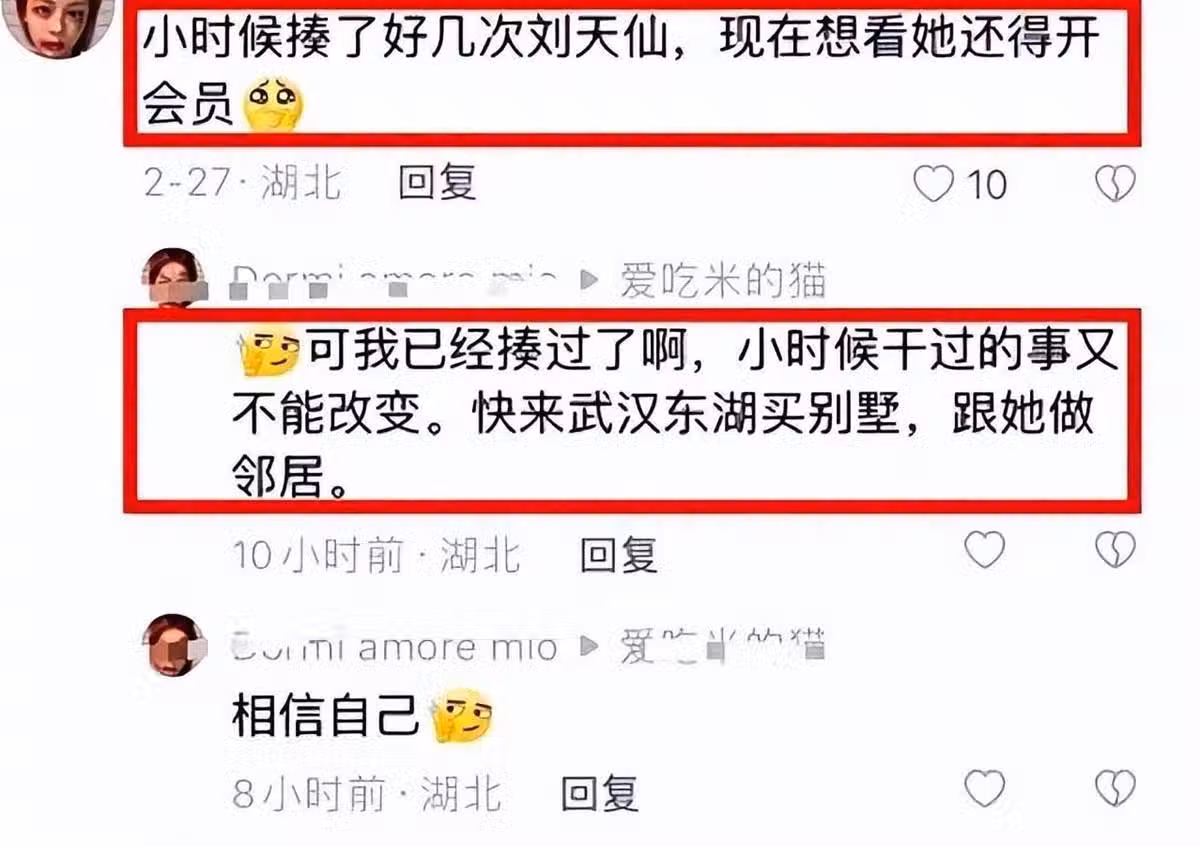
Task: Open avatar beside the 相信自己 reply
Action: (x=175, y=644)
